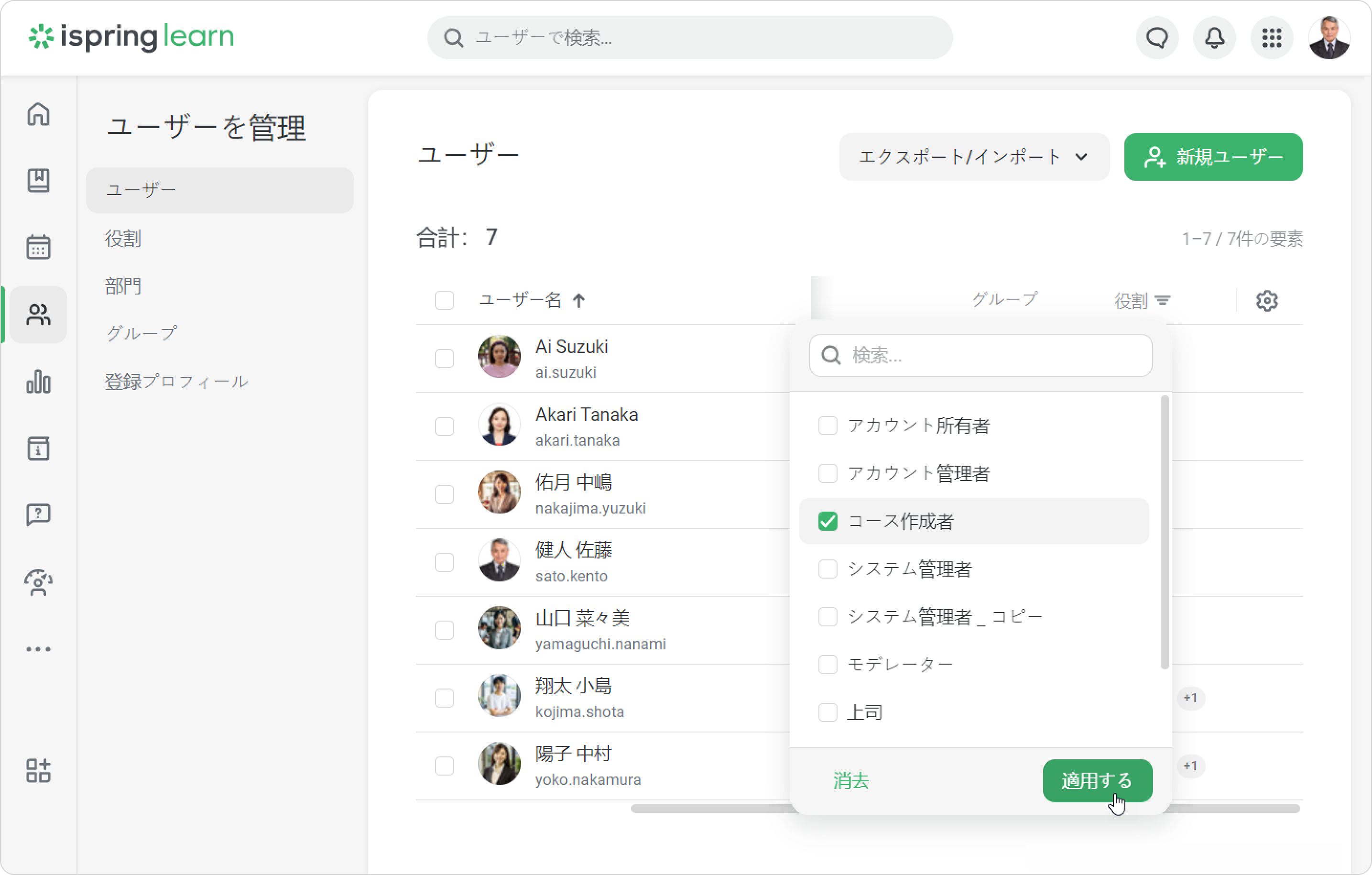Open 登録プロフィール in the management menu
Screen dimensions: 1372x875
176,382
